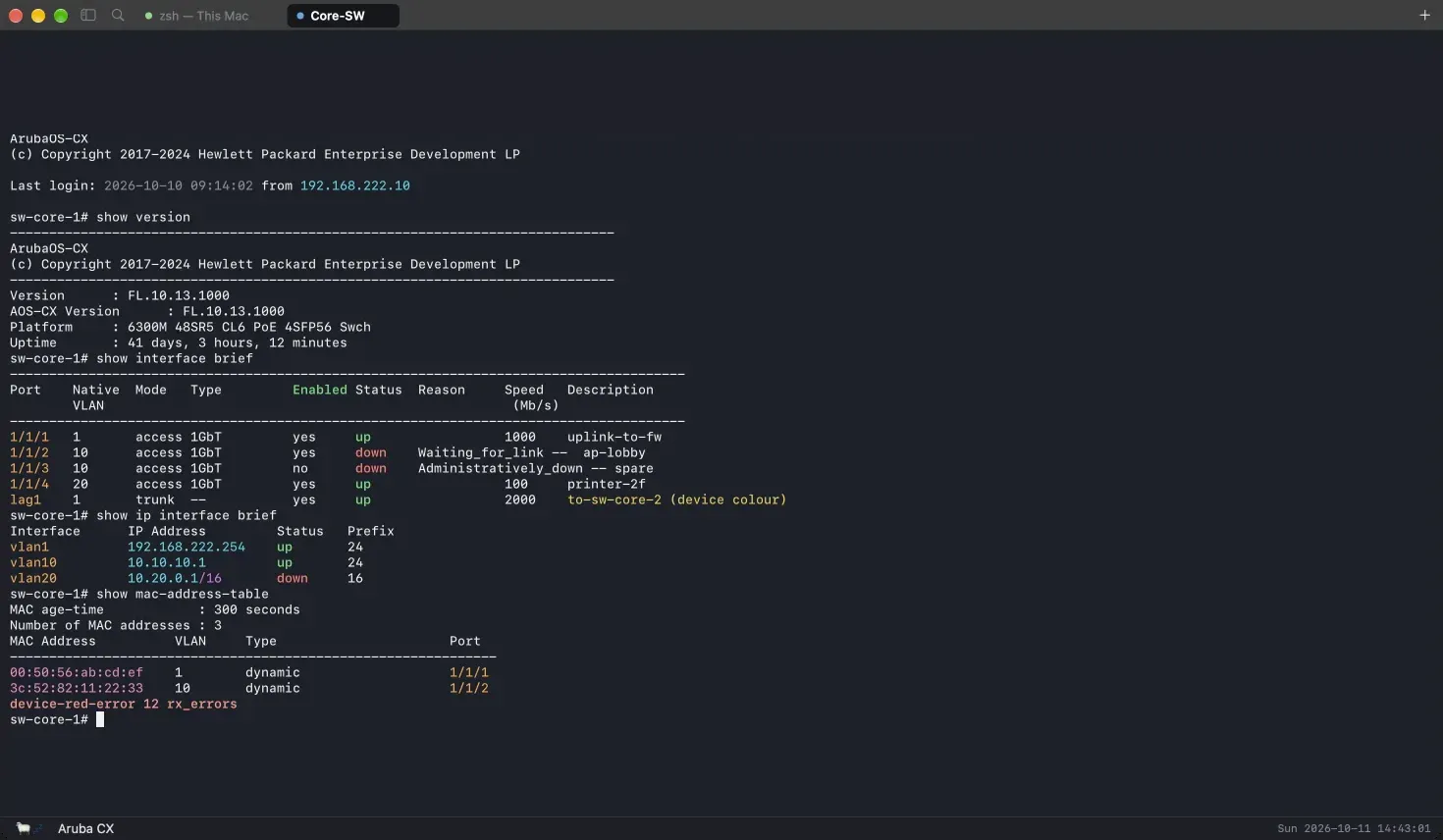Click the vlan1 interface name
Image resolution: width=1443 pixels, height=840 pixels.
pyautogui.click(x=29, y=547)
